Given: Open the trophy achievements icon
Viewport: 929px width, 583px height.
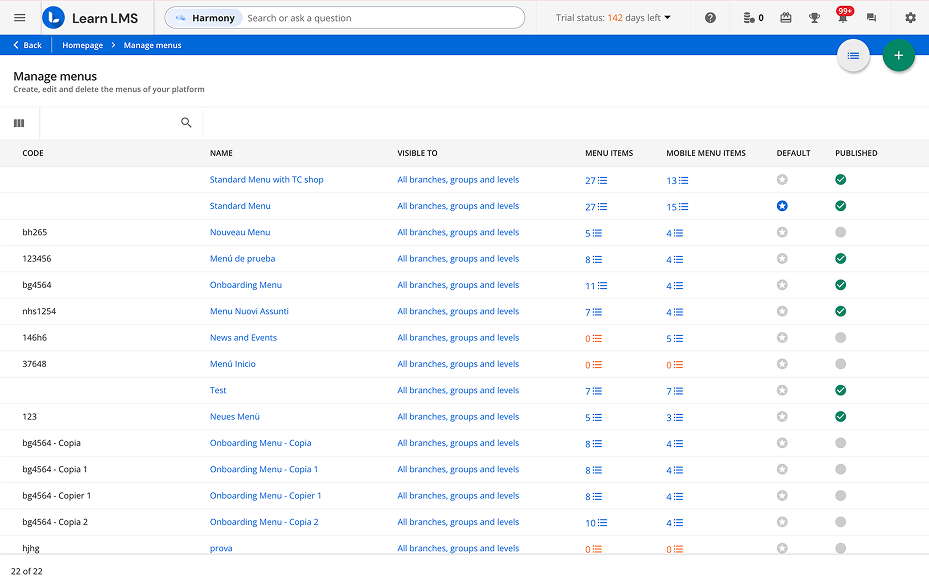Looking at the screenshot, I should [815, 18].
